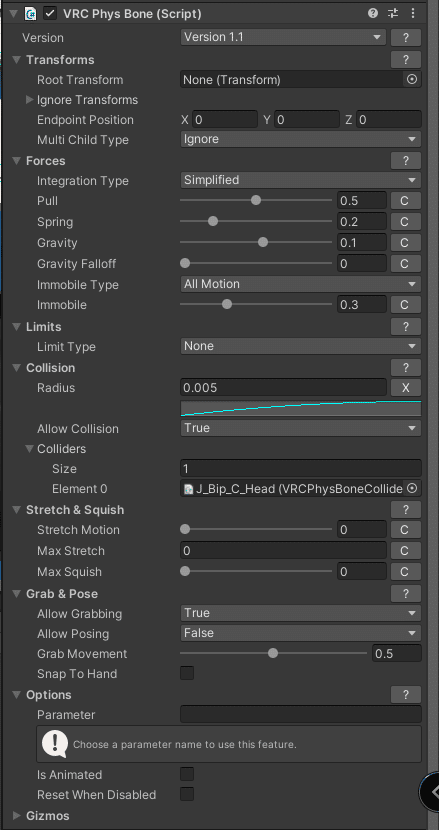Open the component help reference icon
This screenshot has height=830, width=439.
click(373, 13)
